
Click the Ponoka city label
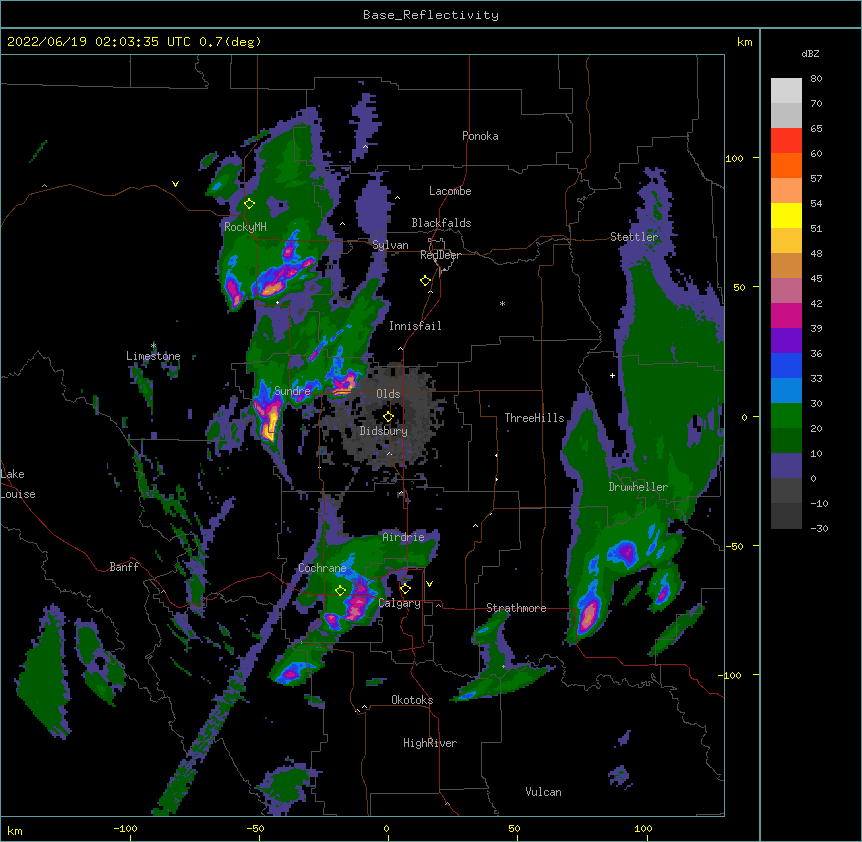click(480, 136)
